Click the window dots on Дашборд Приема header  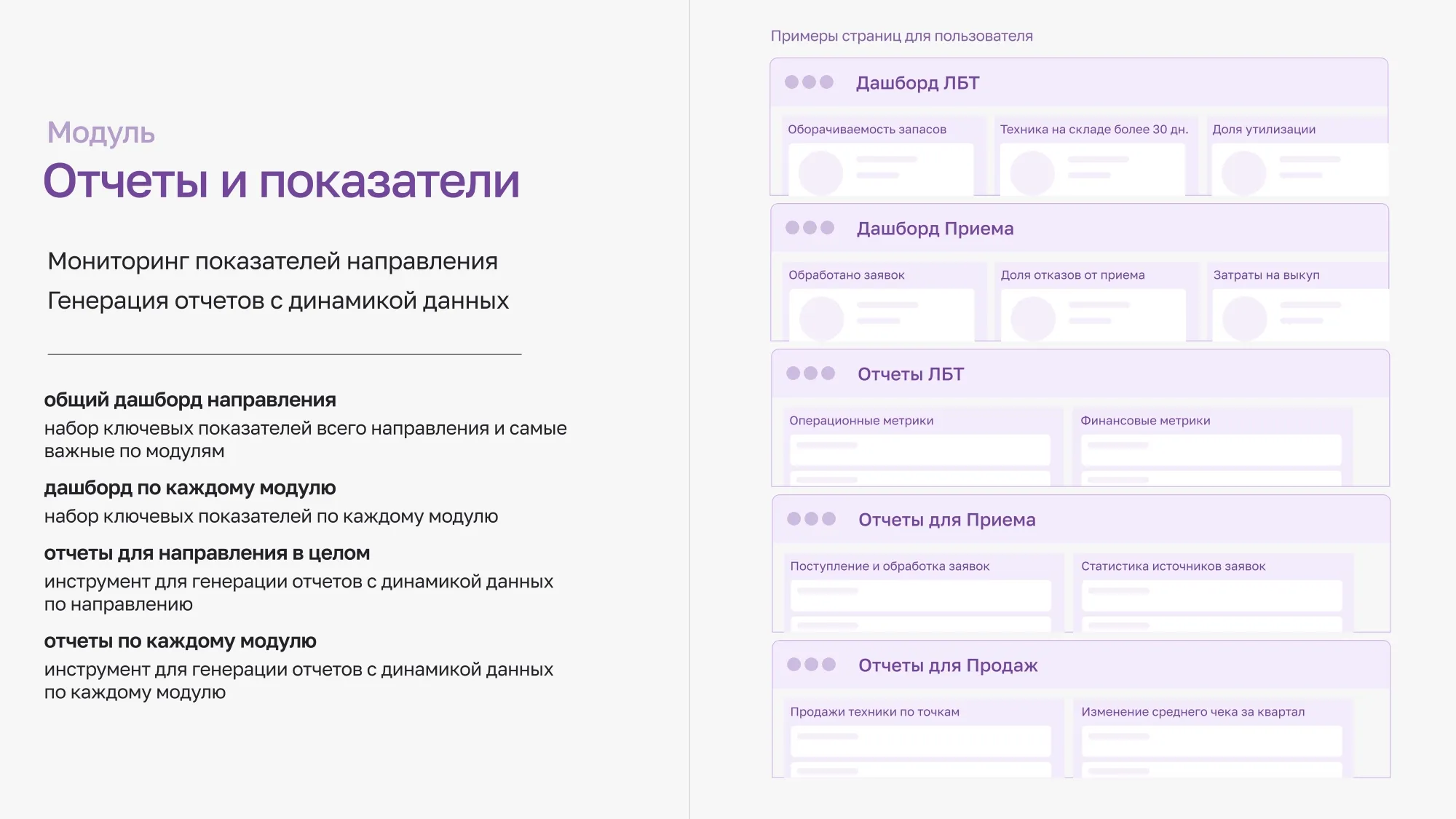tap(808, 228)
